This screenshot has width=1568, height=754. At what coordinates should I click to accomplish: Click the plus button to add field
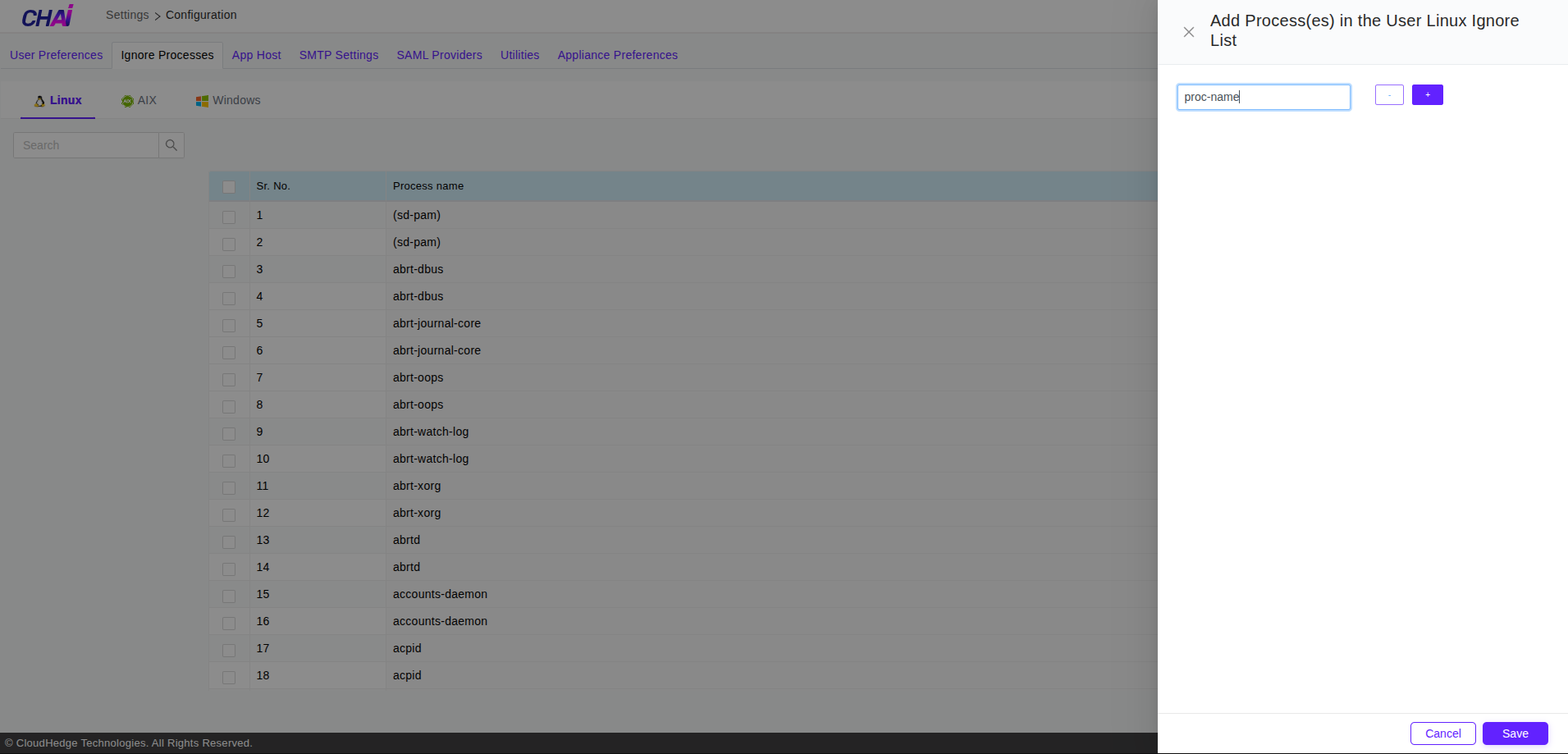(1427, 95)
